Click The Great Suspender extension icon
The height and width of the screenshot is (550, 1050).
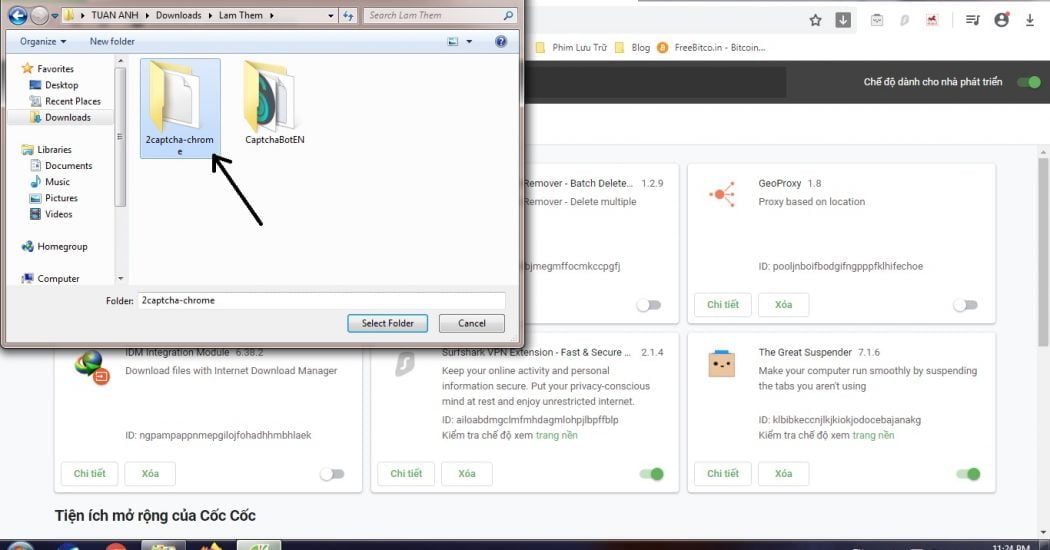tap(722, 364)
